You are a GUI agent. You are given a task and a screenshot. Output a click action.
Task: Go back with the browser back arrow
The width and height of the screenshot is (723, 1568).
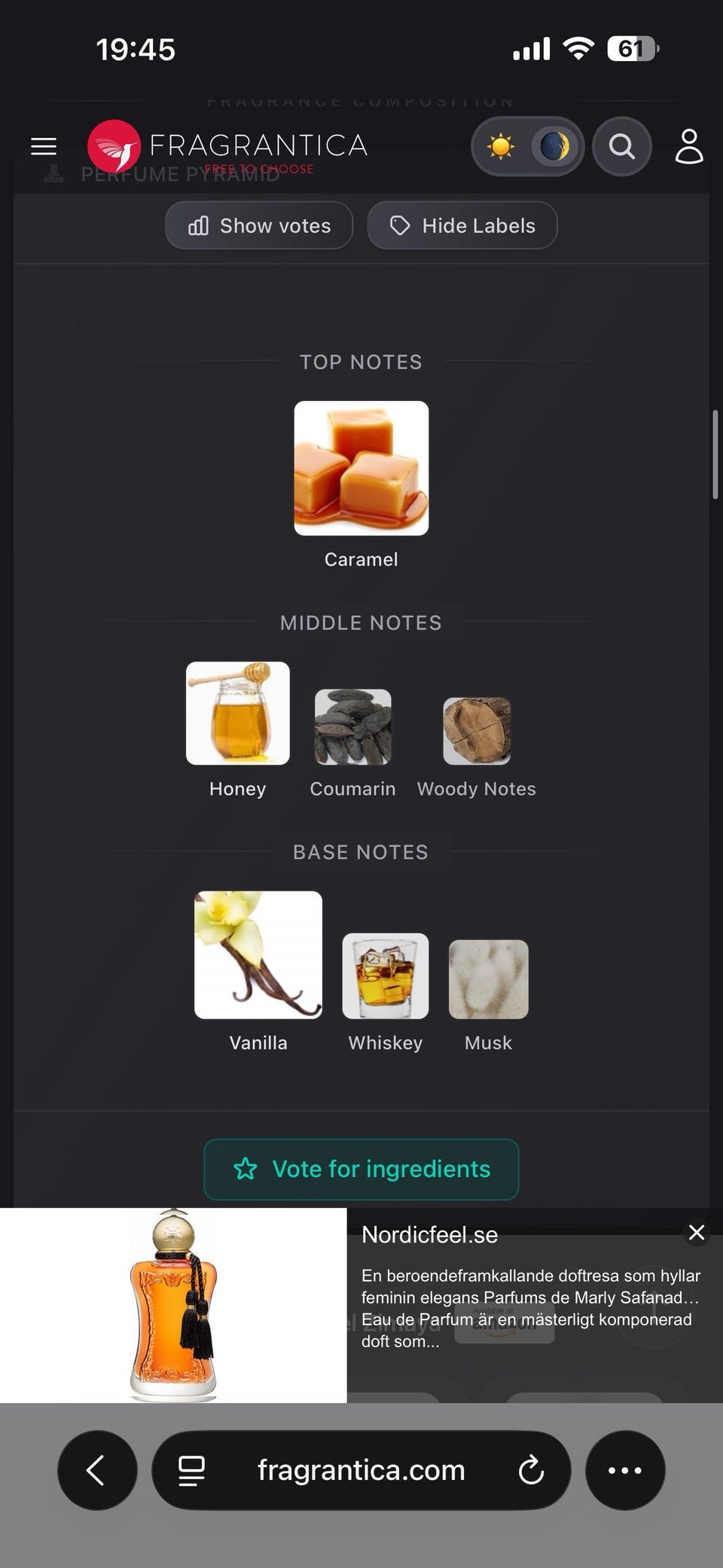[97, 1470]
